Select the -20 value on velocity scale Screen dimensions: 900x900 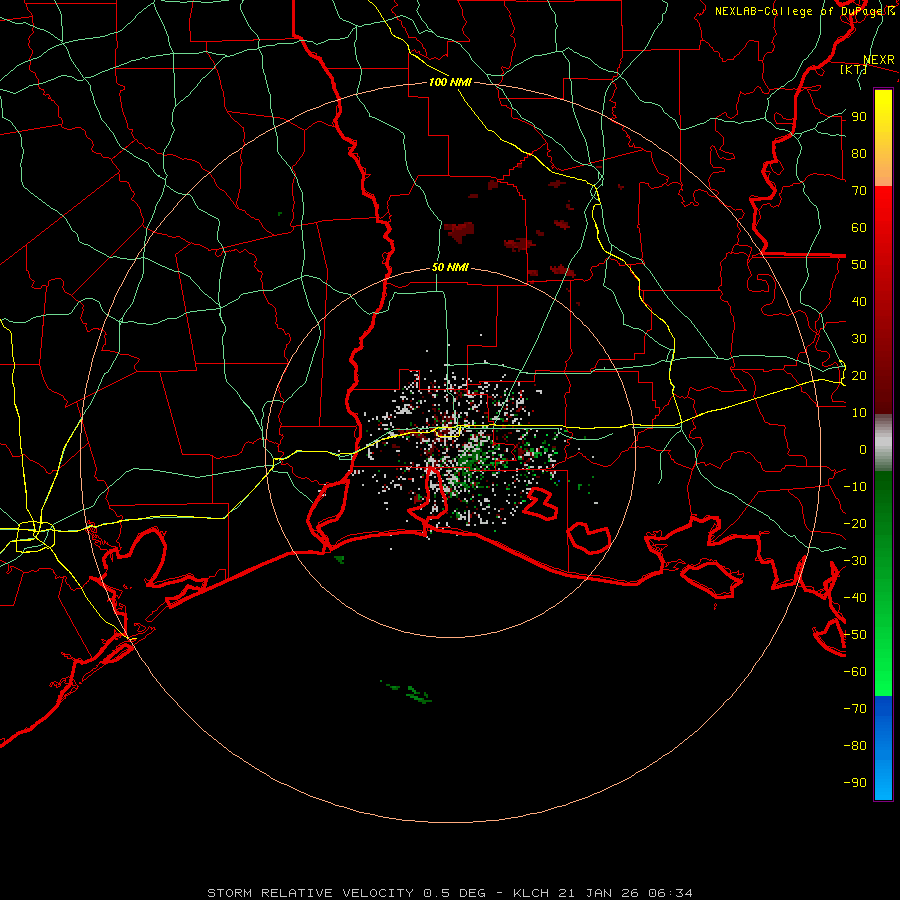855,523
